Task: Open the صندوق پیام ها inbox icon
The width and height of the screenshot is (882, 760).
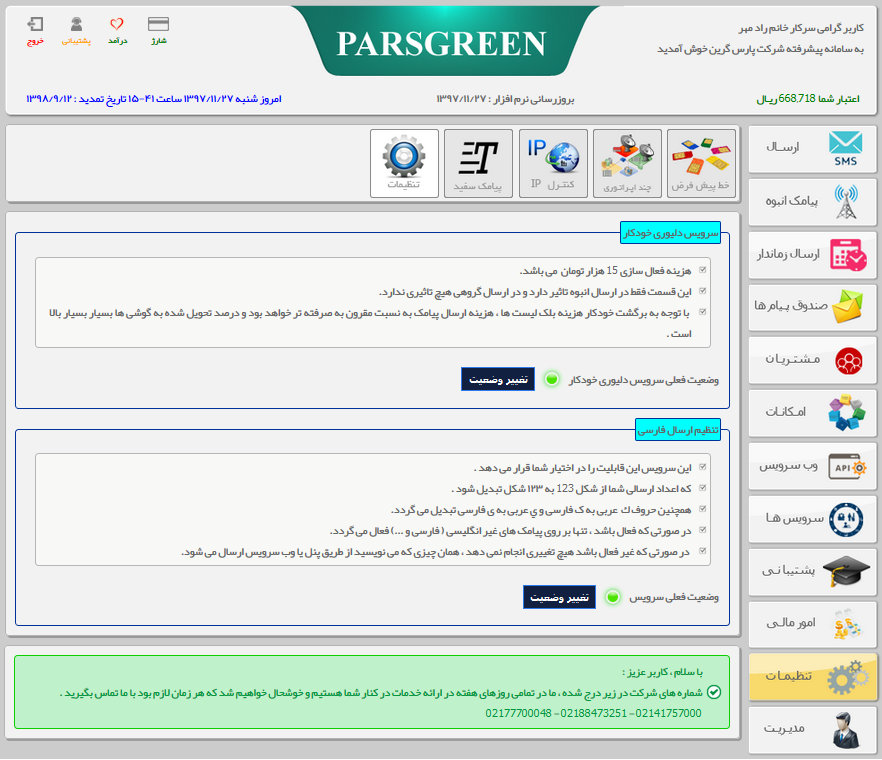Action: pos(812,307)
